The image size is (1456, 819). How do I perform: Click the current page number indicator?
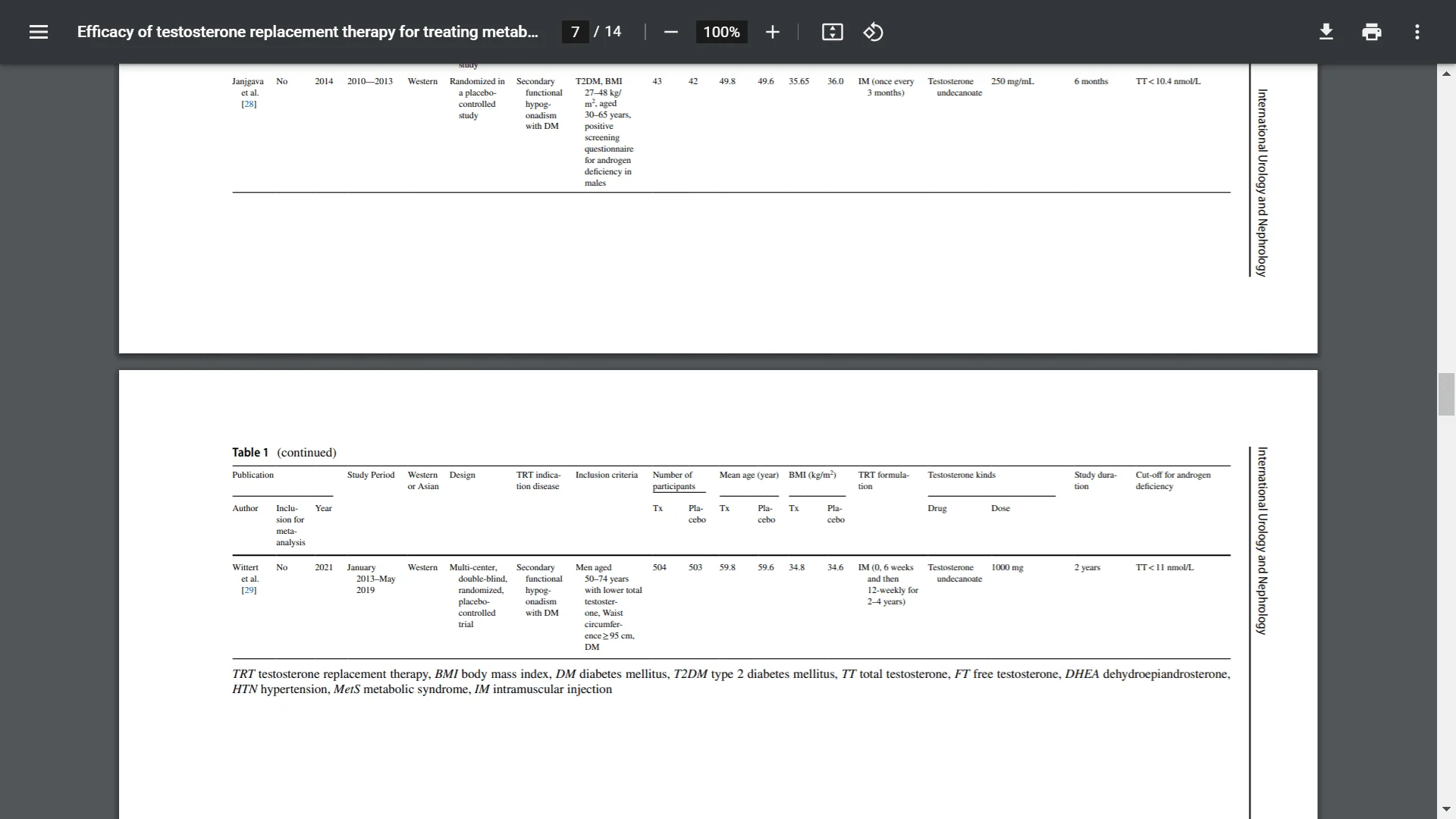point(575,32)
